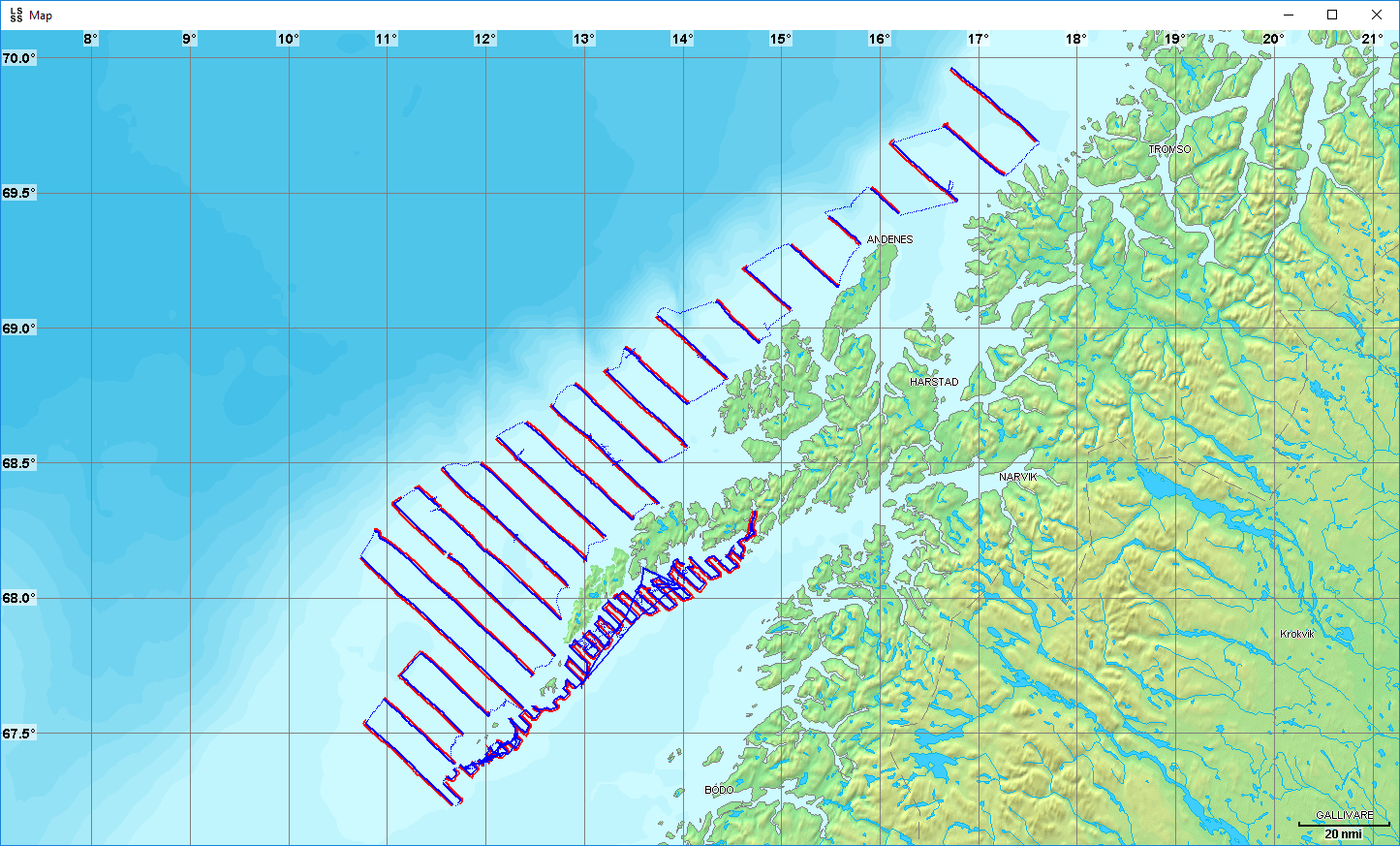Click the Map title text

41,16
